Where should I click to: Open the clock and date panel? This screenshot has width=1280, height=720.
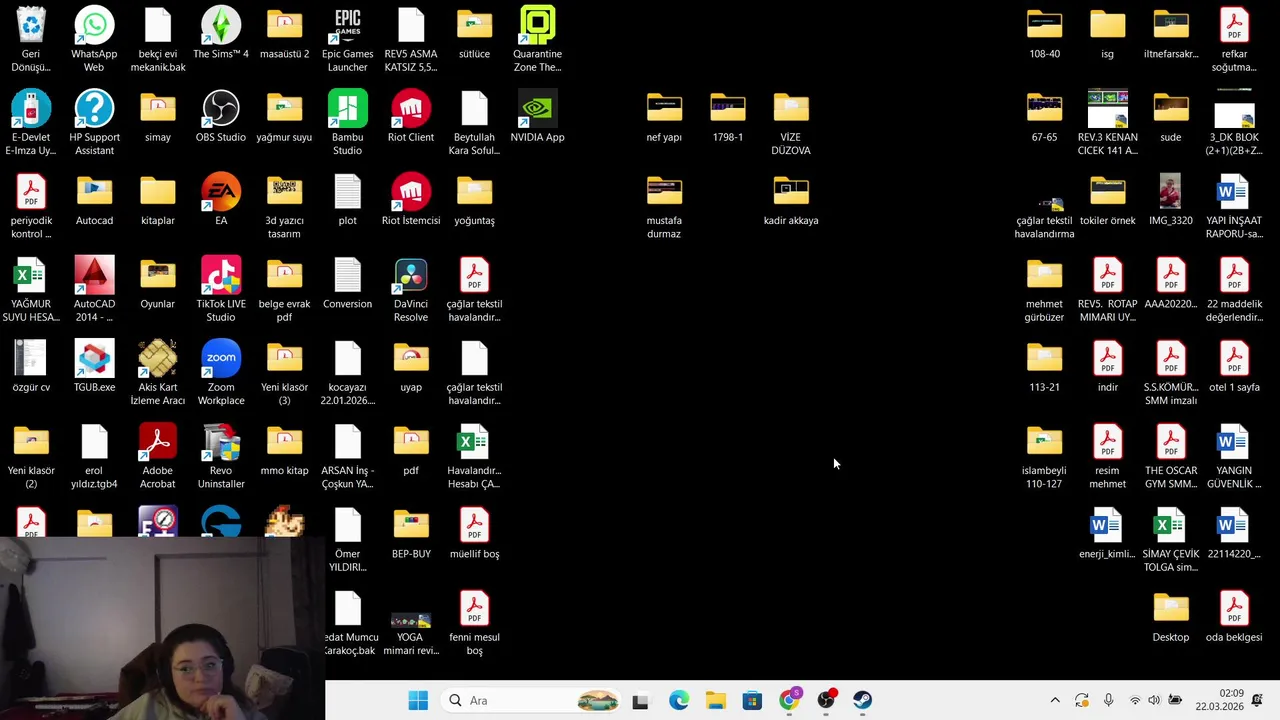pos(1218,700)
